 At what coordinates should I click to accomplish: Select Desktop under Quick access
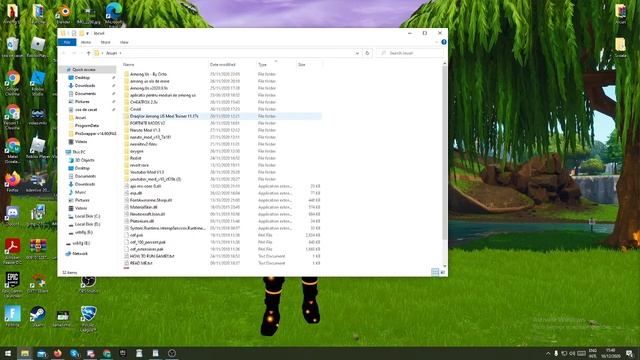point(82,78)
